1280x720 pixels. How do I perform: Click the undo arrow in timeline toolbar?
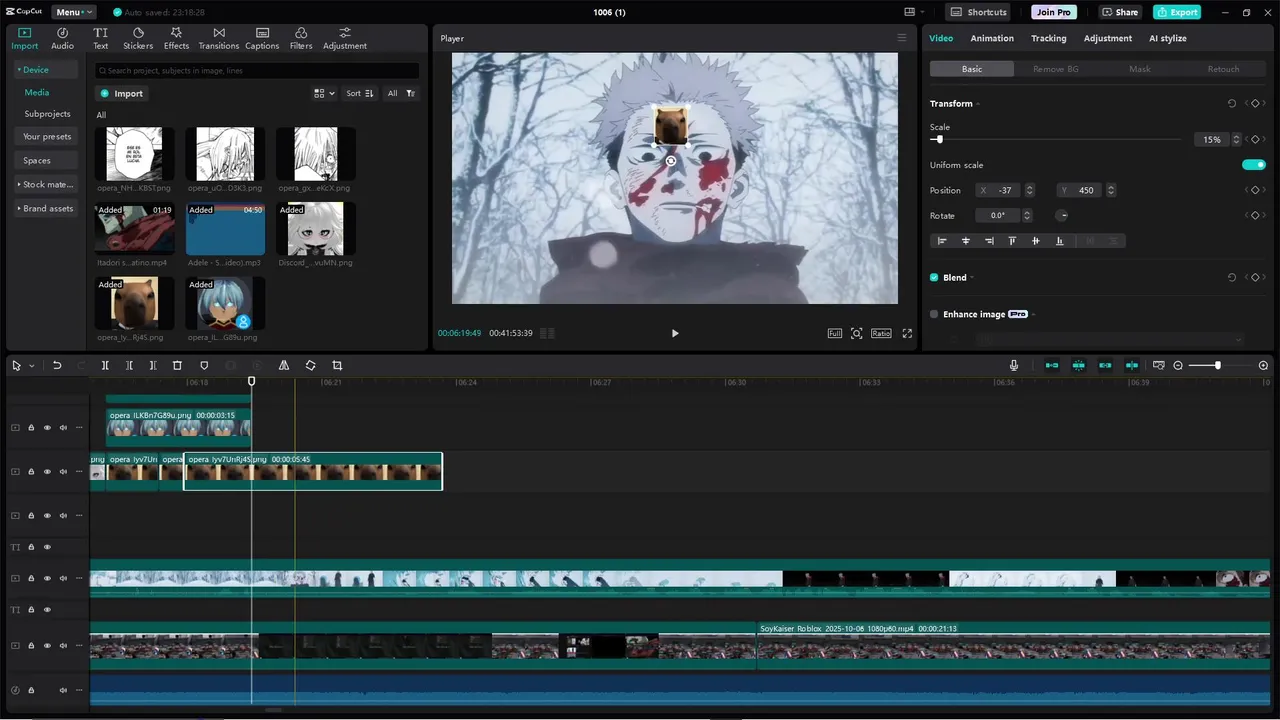coord(57,365)
